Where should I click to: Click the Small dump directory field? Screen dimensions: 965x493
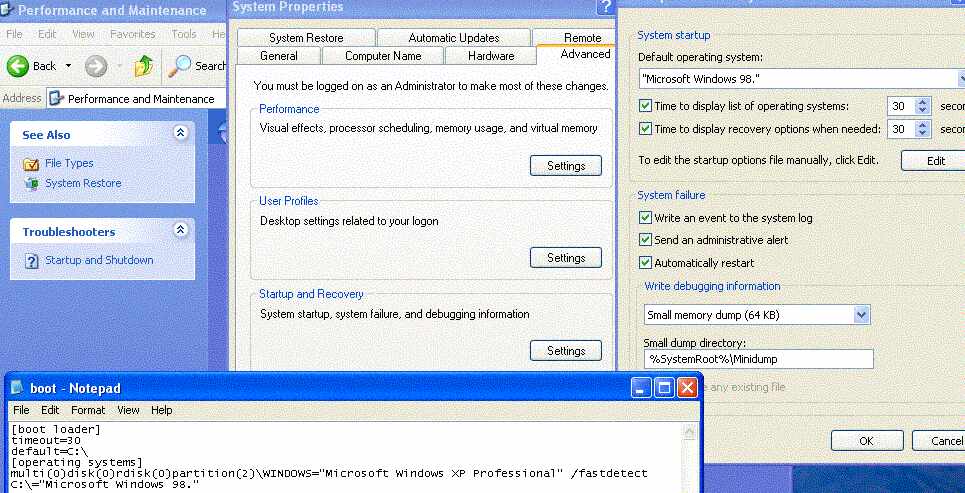758,359
